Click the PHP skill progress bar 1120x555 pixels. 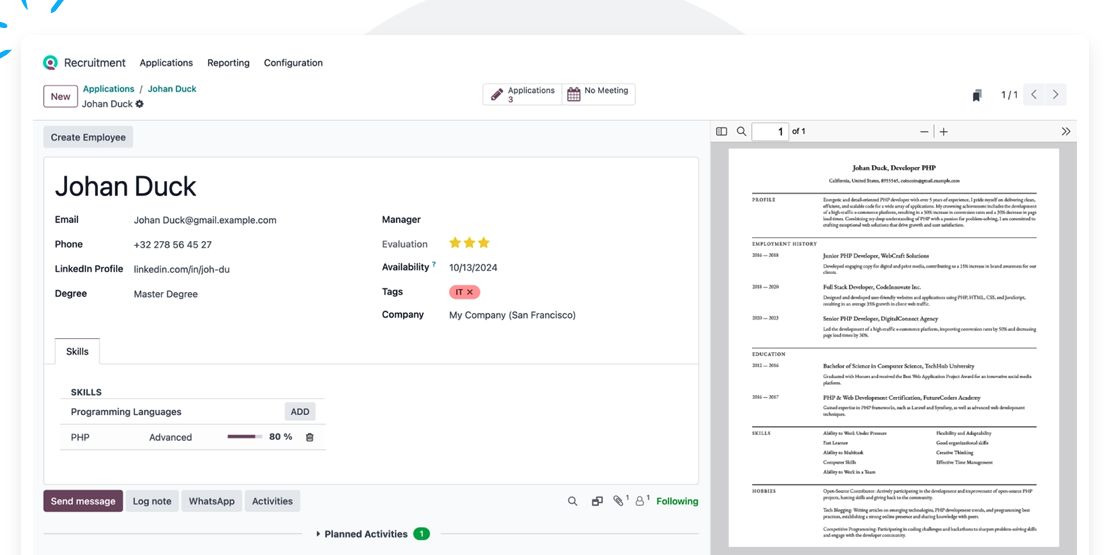245,436
